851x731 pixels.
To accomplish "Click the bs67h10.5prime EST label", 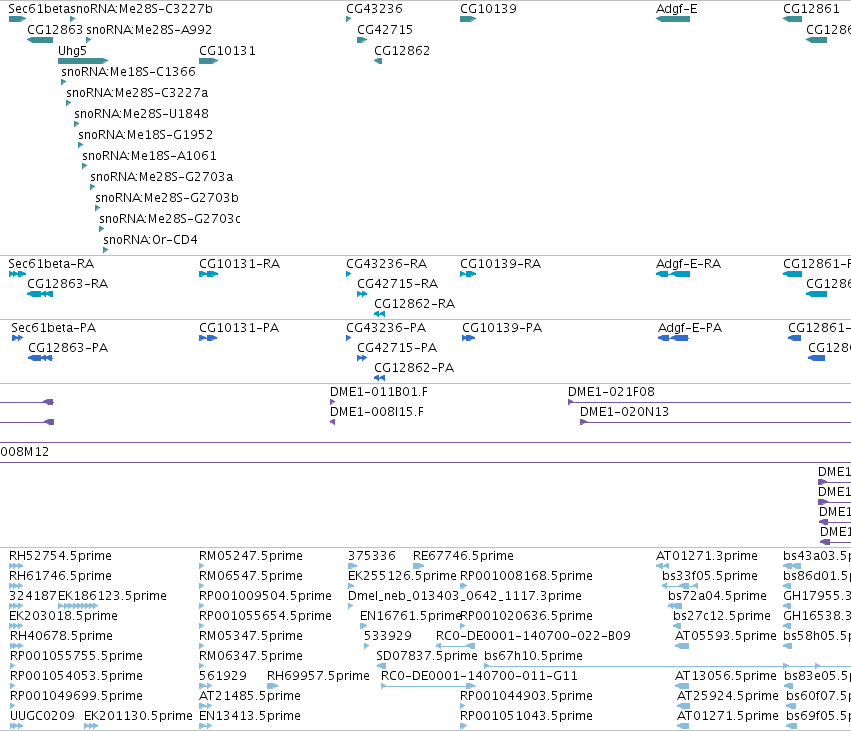I will coord(533,656).
